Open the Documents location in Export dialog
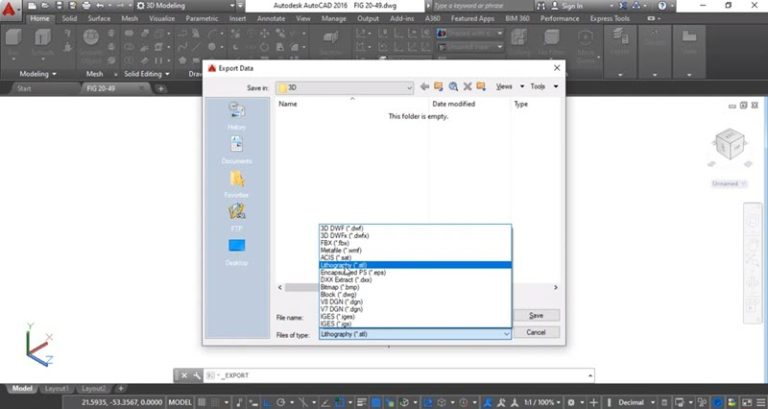 pos(237,148)
